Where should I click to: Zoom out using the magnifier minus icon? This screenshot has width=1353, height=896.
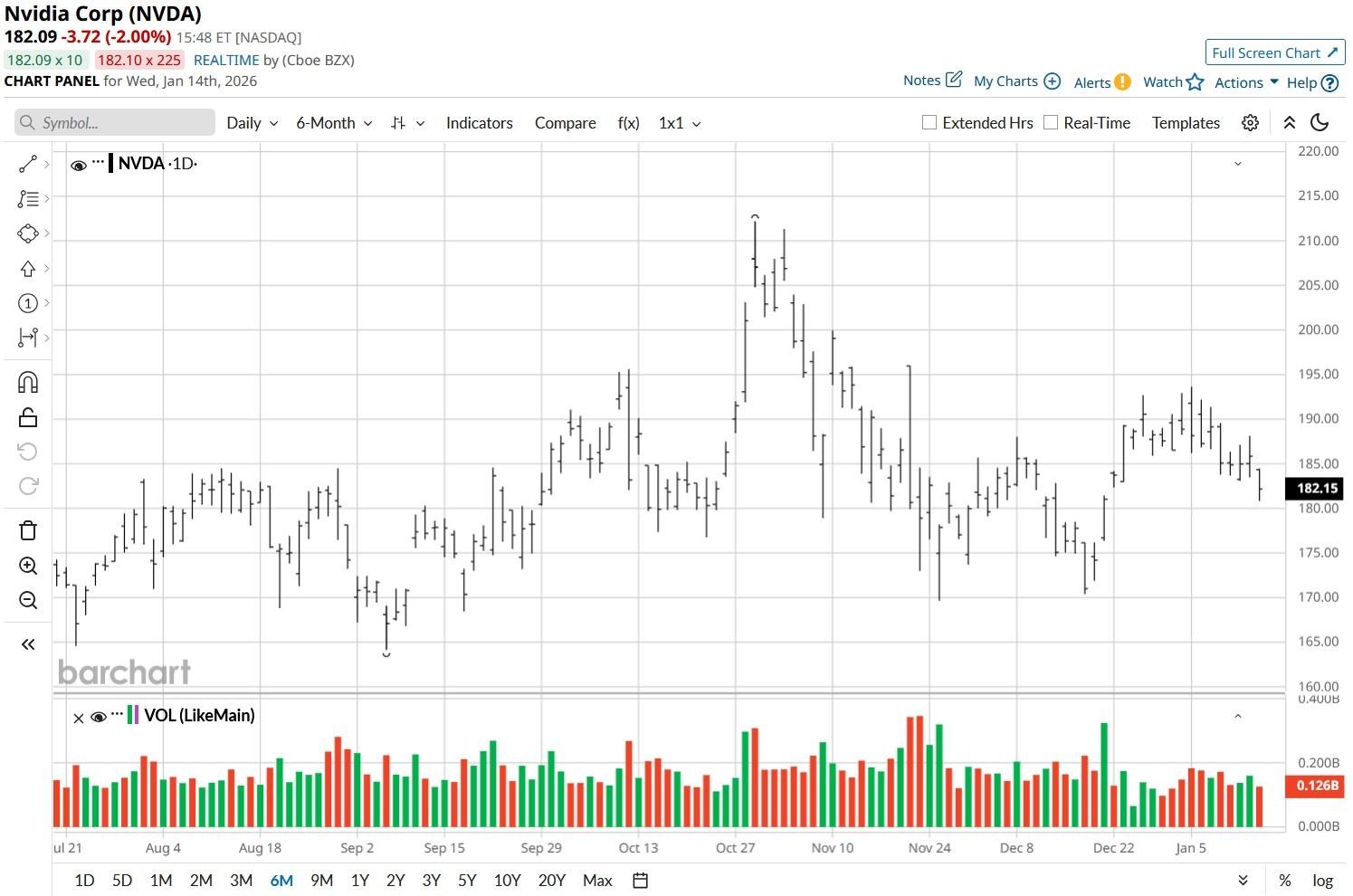(28, 600)
